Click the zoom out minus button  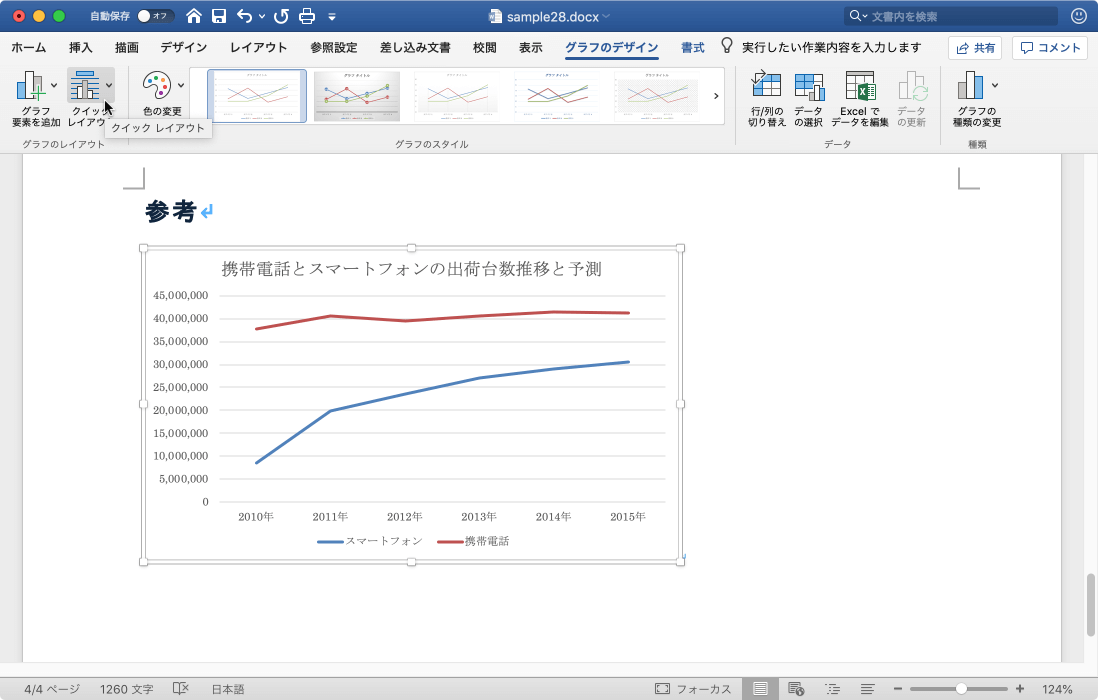(x=898, y=689)
